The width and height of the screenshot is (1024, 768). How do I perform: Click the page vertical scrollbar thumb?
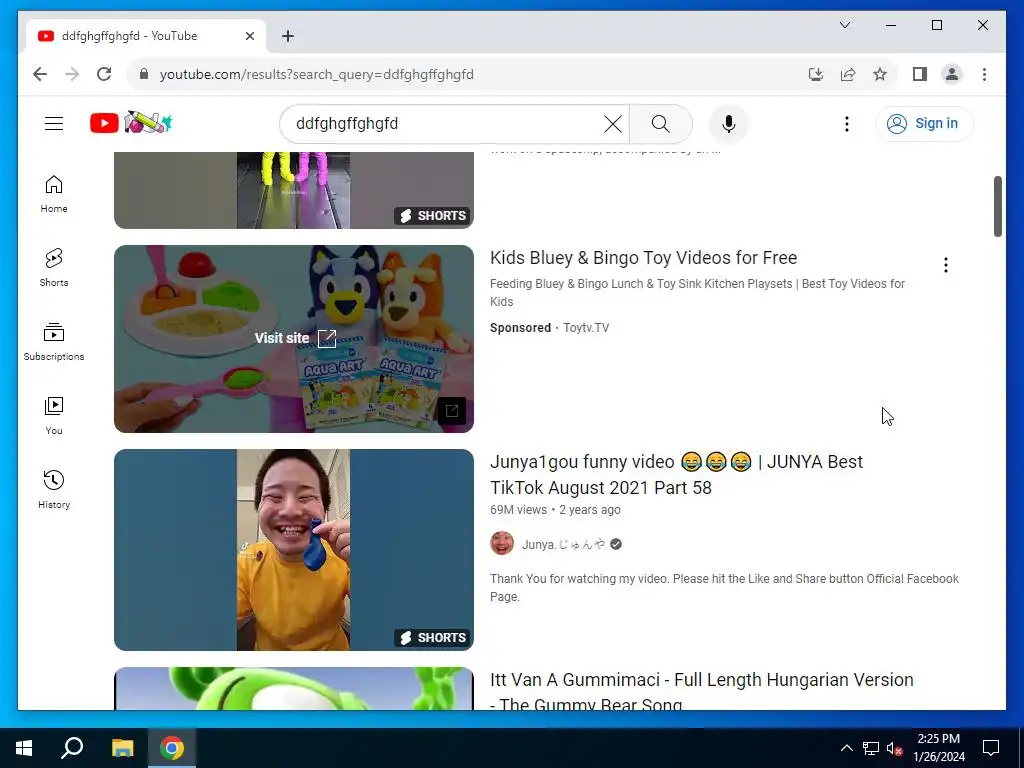[997, 206]
